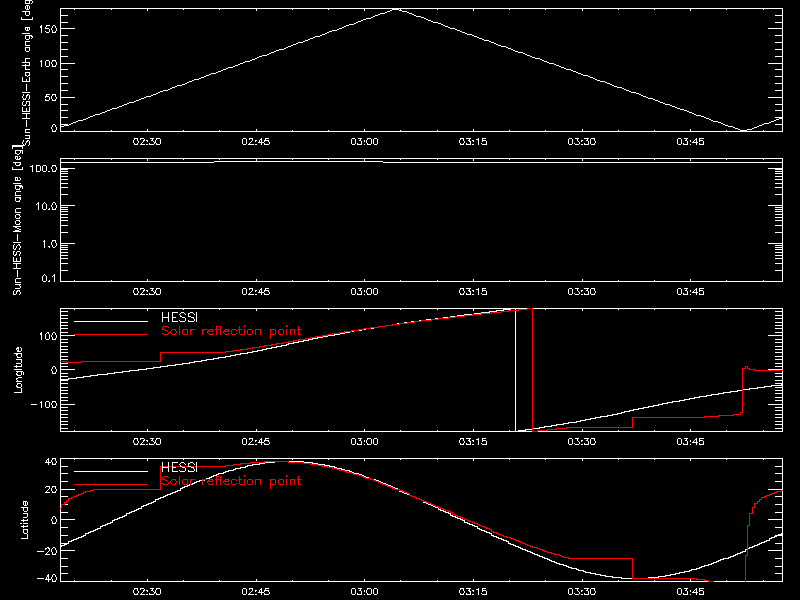Click the -20 tick label on Latitude plot
This screenshot has width=800, height=600.
47,551
